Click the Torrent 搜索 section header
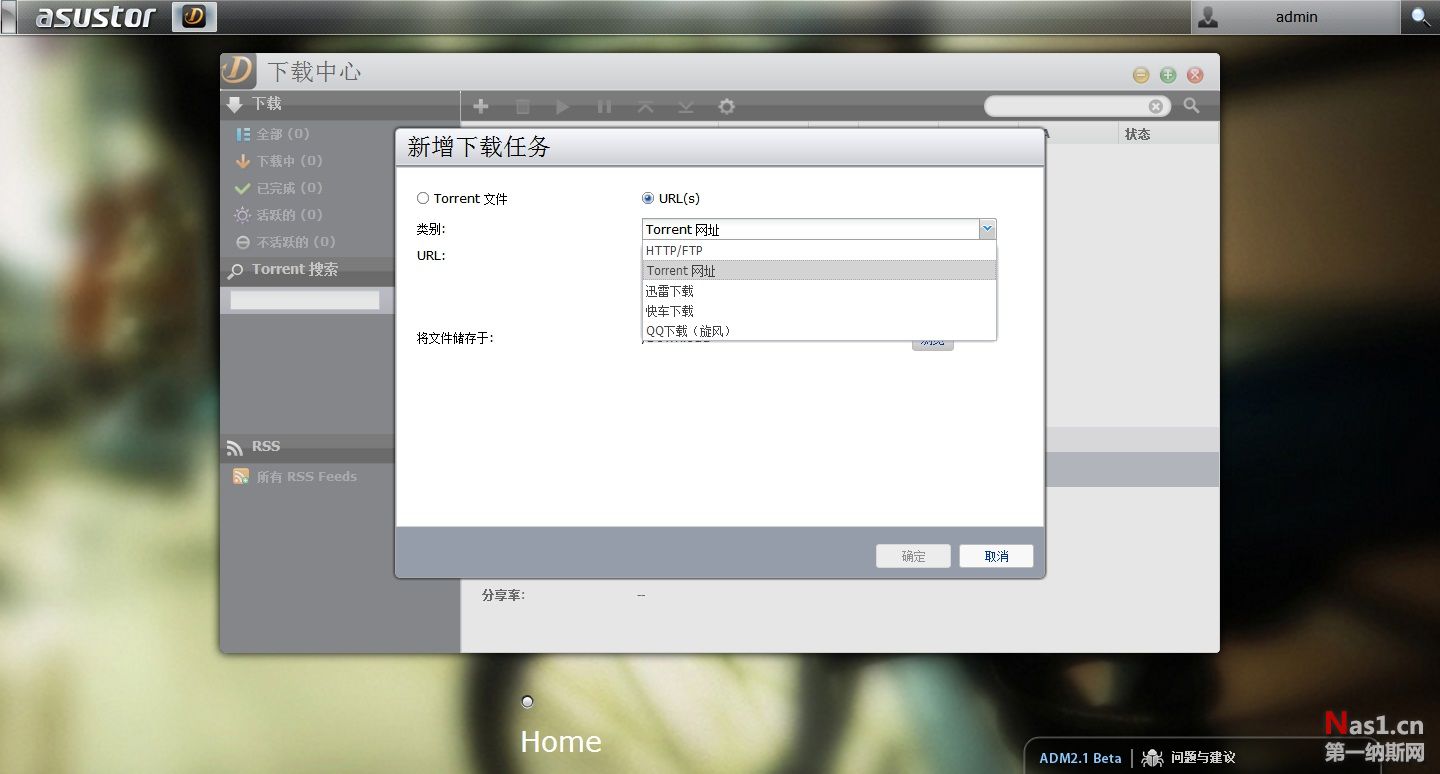Screen dimensions: 1440x774 307,270
